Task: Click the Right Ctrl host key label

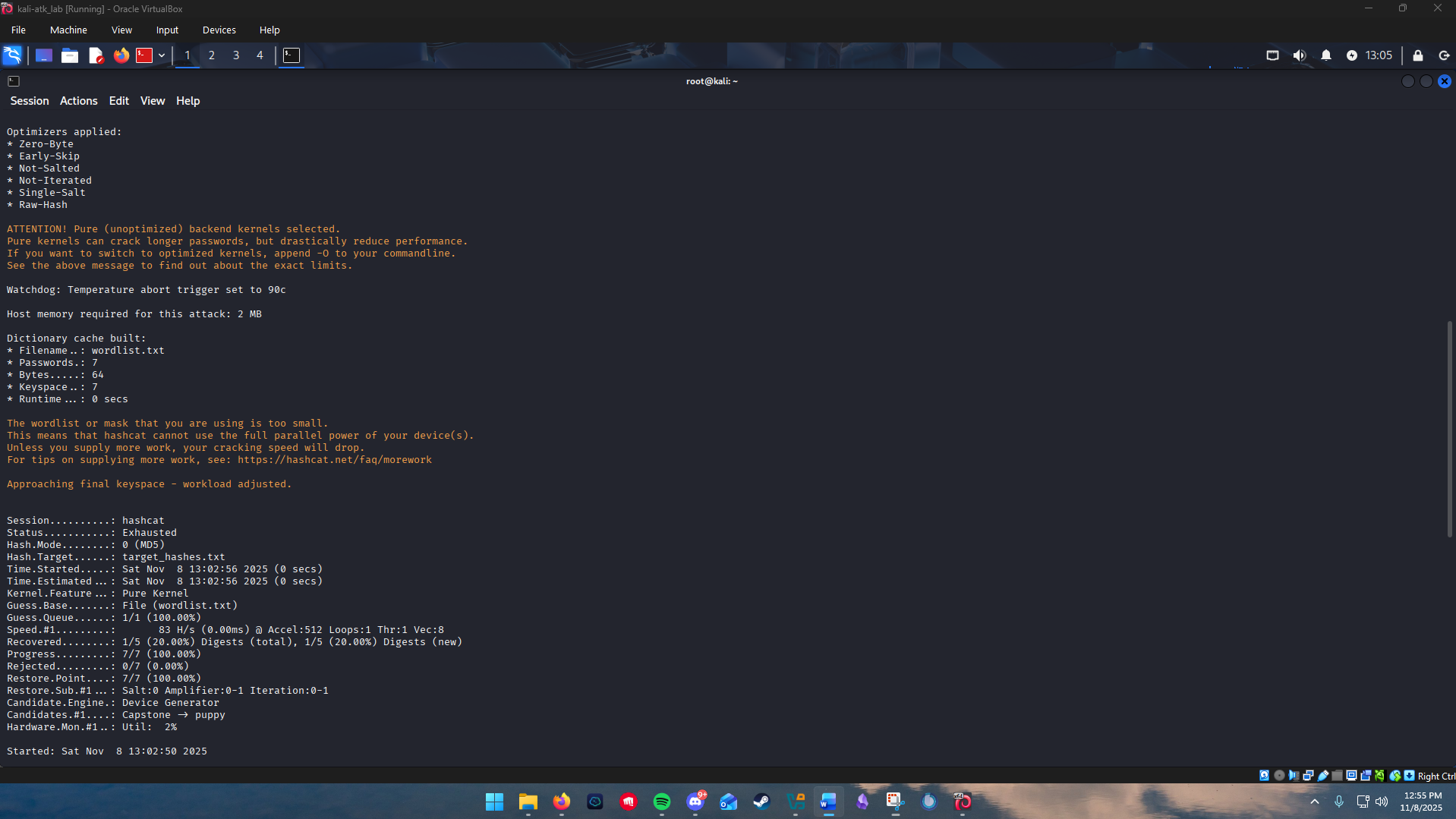Action: coord(1436,776)
